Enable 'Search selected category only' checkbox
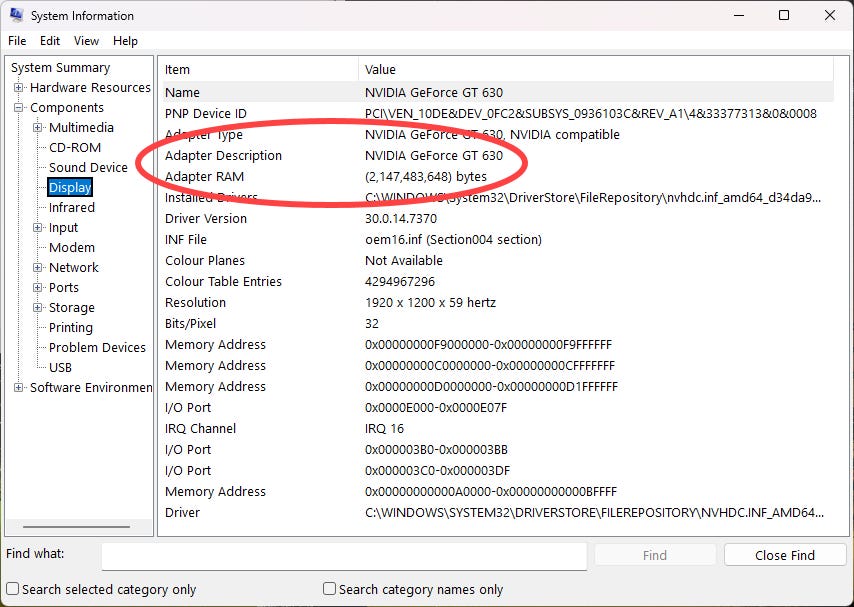The width and height of the screenshot is (854, 607). (12, 588)
